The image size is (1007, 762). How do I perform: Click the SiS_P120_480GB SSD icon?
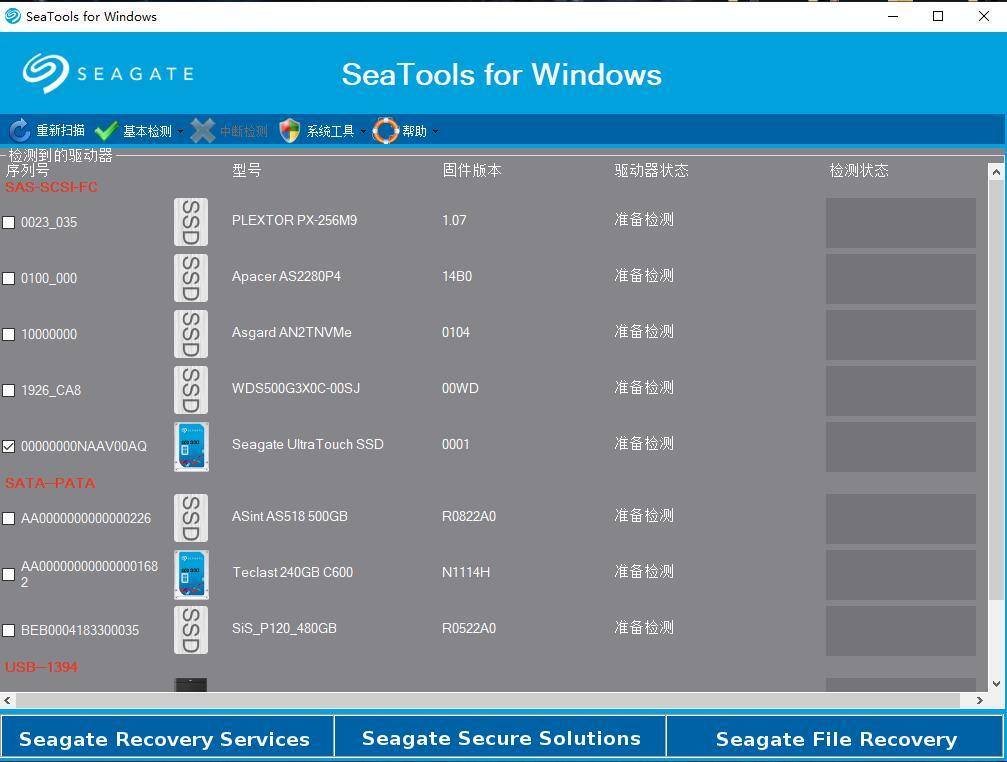pyautogui.click(x=191, y=629)
